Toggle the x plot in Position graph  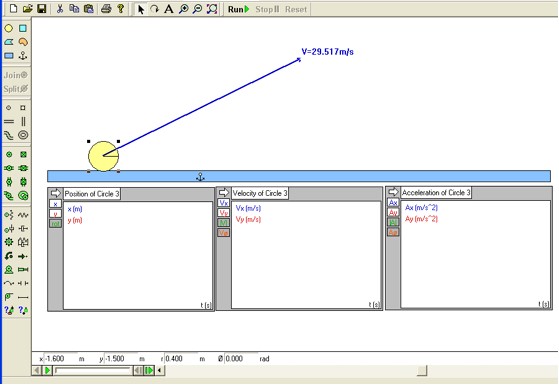coord(55,204)
